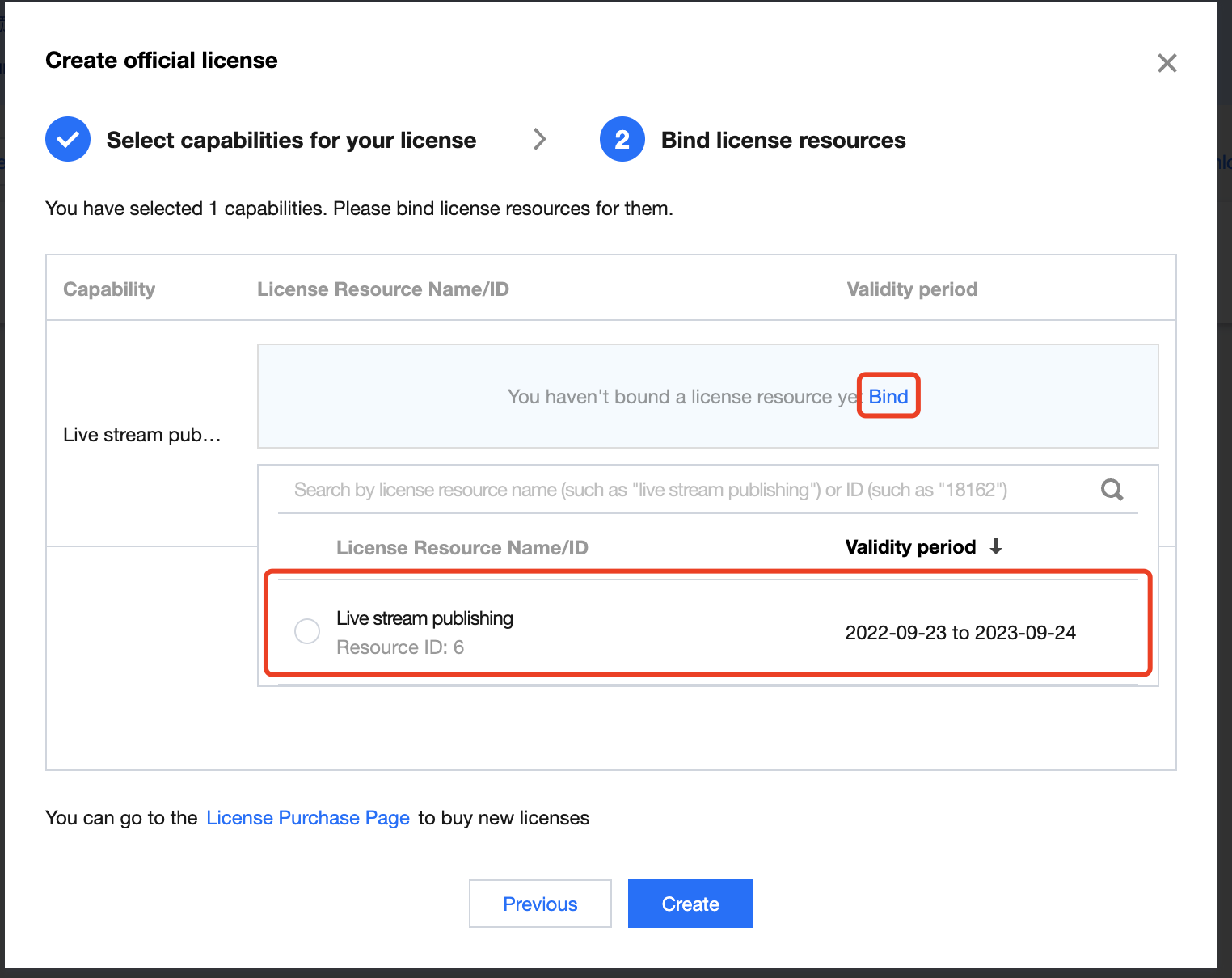
Task: Sort by the bold Validity period header
Action: click(910, 547)
